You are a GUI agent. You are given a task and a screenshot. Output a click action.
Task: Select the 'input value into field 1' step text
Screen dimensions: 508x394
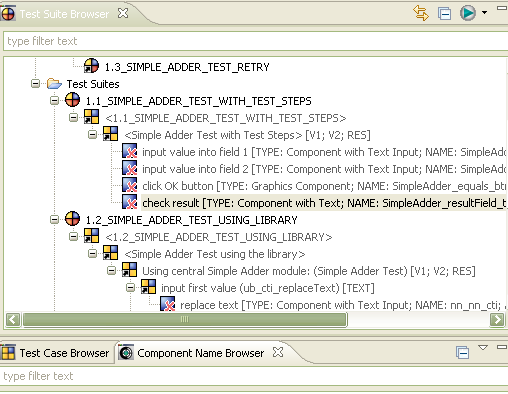pyautogui.click(x=195, y=152)
